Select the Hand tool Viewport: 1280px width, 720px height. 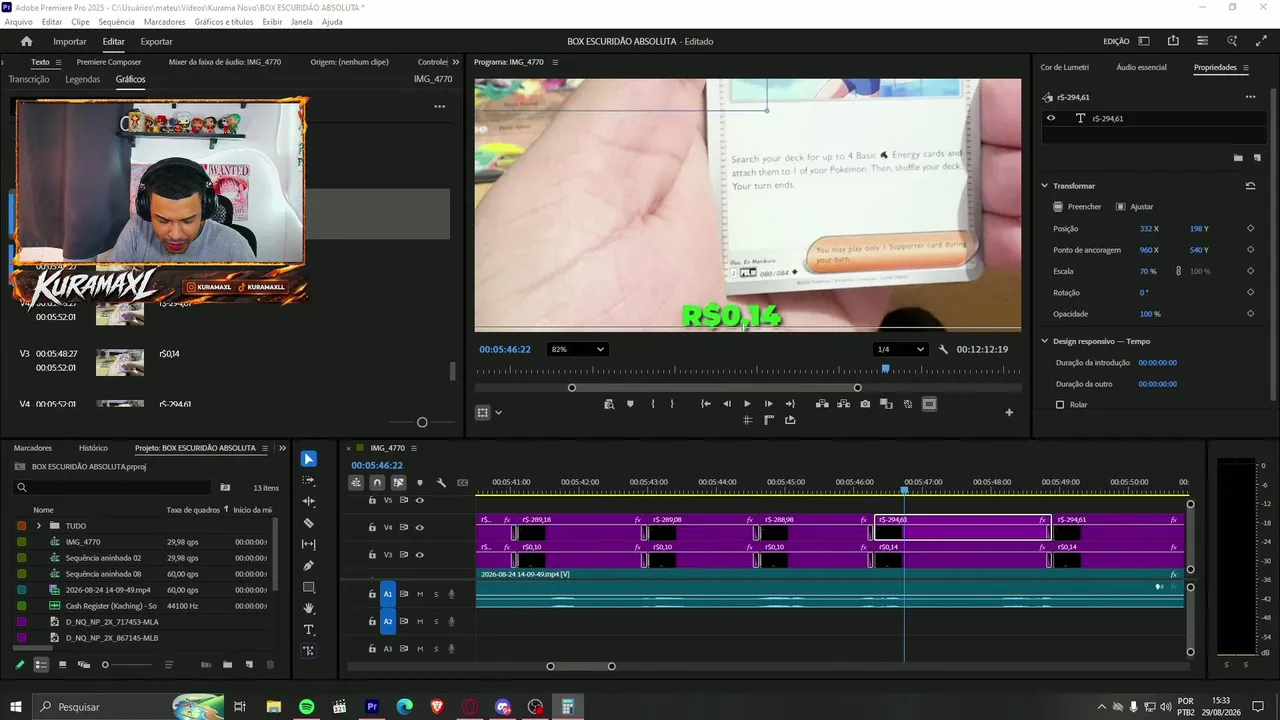coord(309,608)
